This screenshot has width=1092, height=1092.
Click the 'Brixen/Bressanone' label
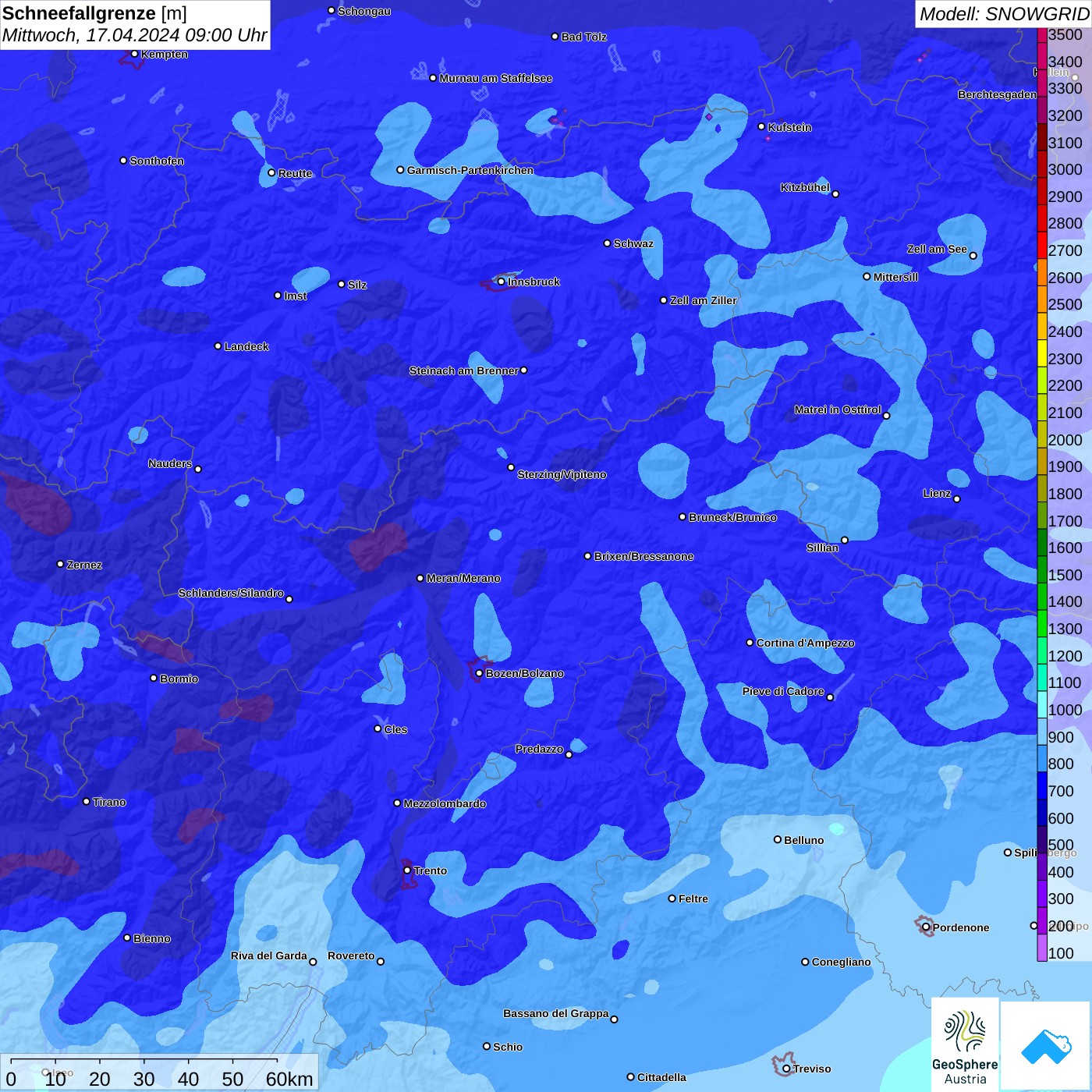click(643, 556)
